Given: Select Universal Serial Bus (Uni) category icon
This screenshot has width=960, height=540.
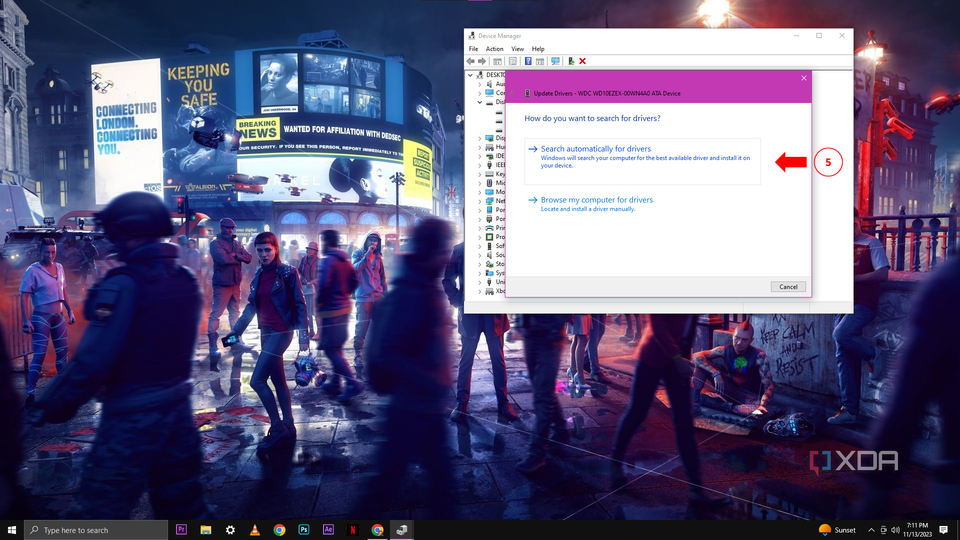Looking at the screenshot, I should coord(490,282).
